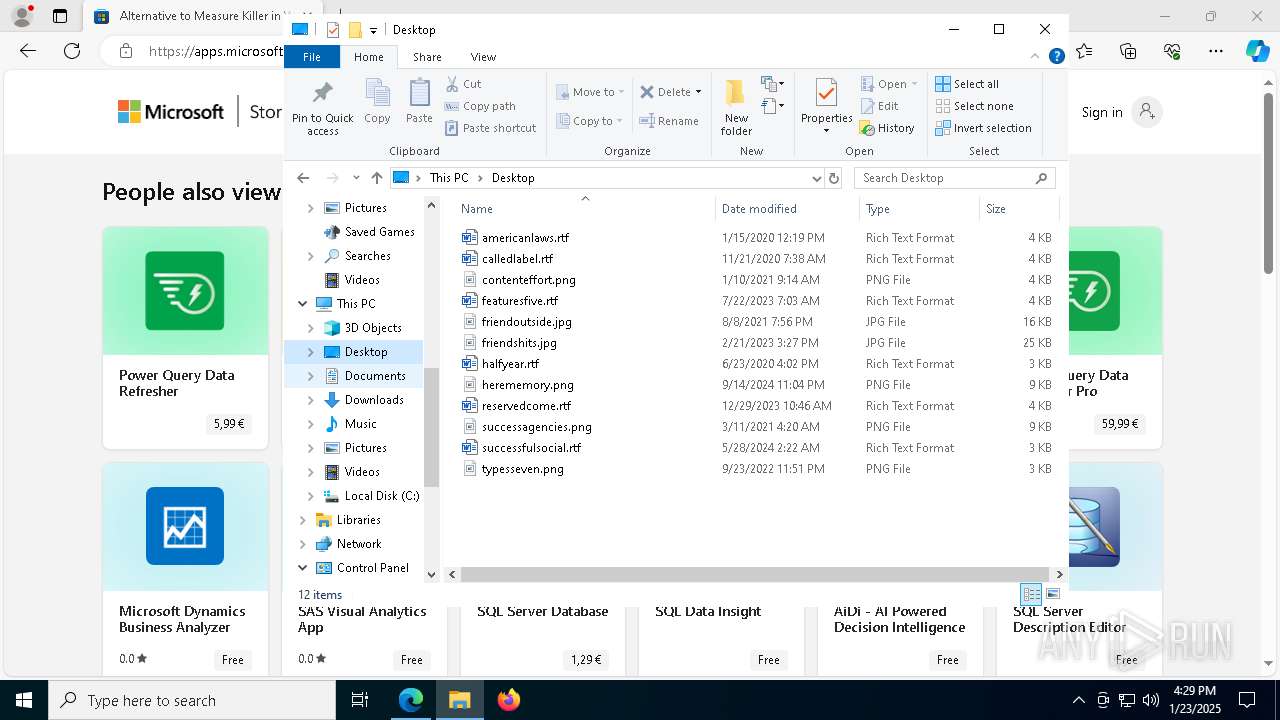Sort by Date modified column header
1280x720 pixels.
pyautogui.click(x=786, y=209)
